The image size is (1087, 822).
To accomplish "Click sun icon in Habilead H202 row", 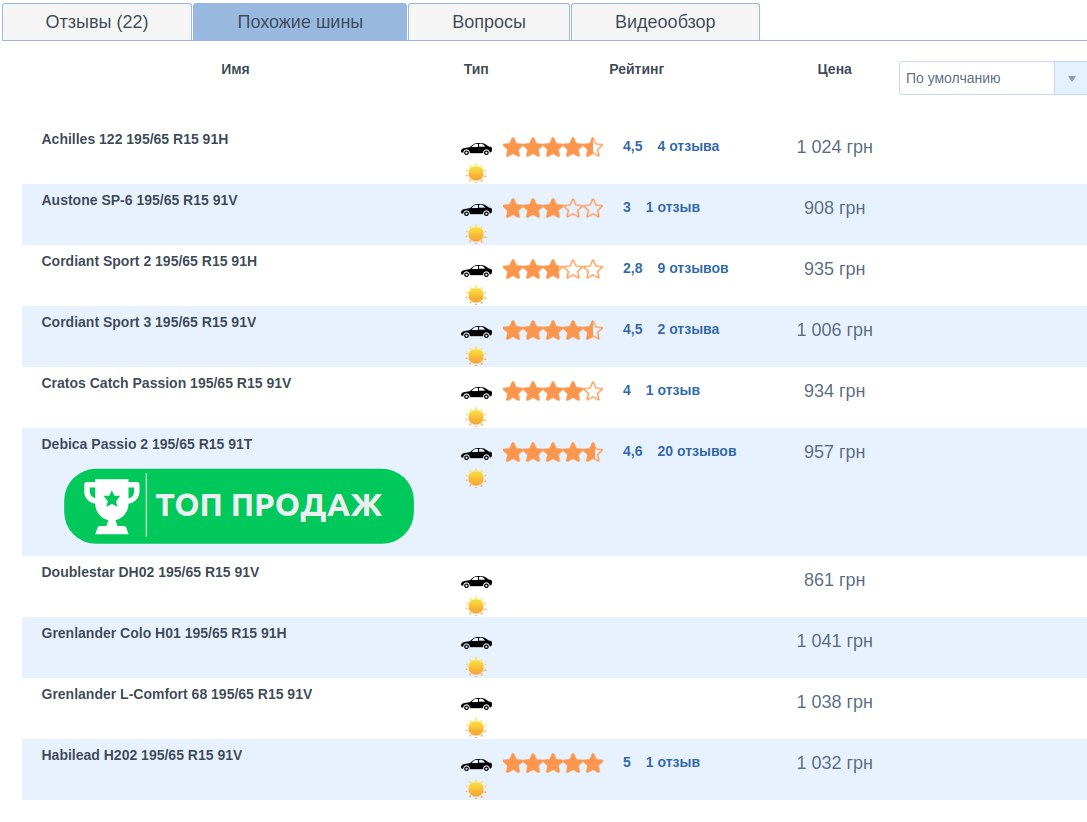I will click(476, 789).
